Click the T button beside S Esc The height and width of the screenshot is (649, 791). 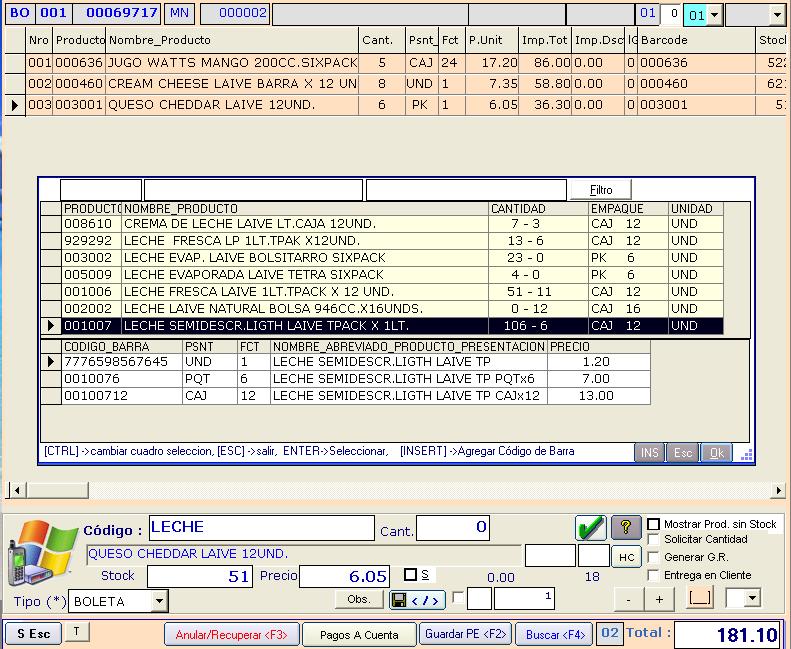tap(77, 631)
